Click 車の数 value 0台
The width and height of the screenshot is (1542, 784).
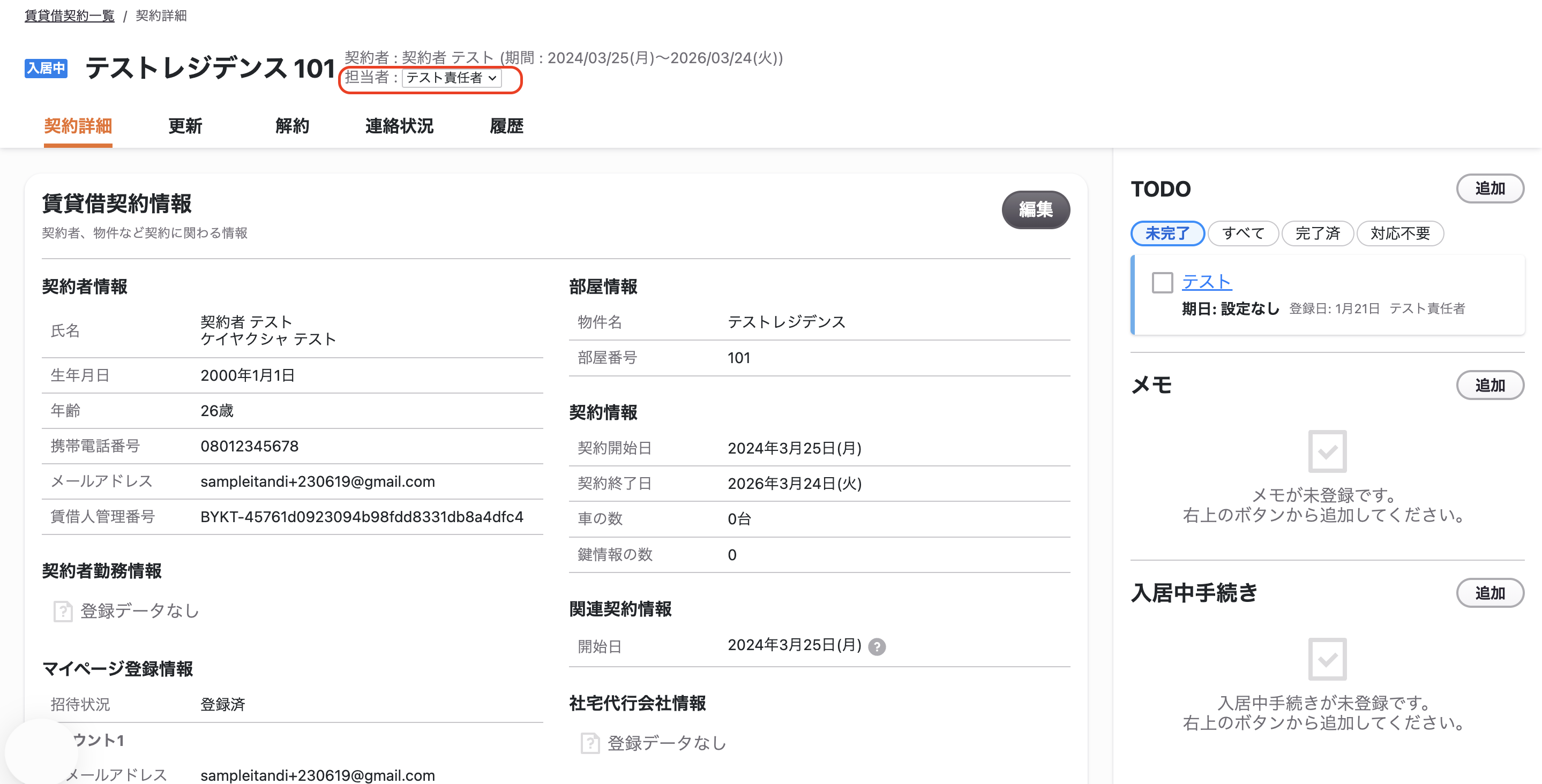tap(739, 519)
